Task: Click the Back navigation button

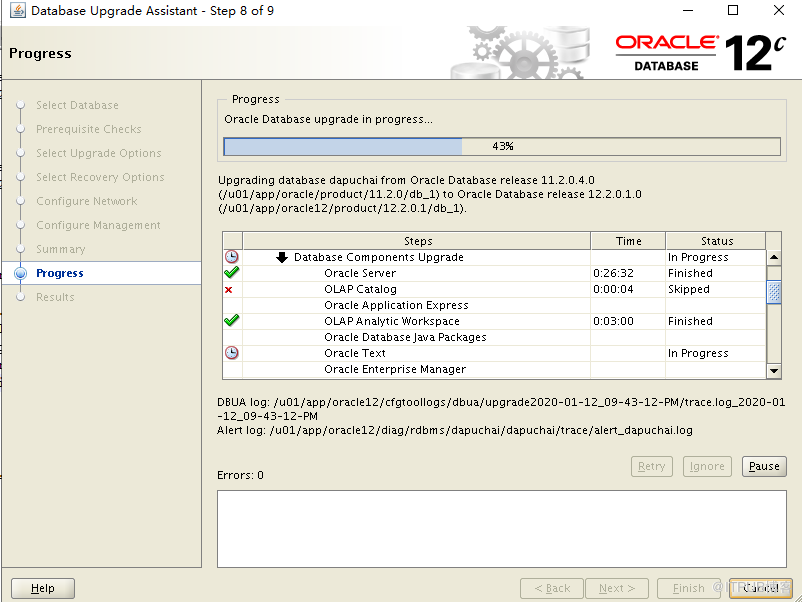Action: click(x=552, y=588)
